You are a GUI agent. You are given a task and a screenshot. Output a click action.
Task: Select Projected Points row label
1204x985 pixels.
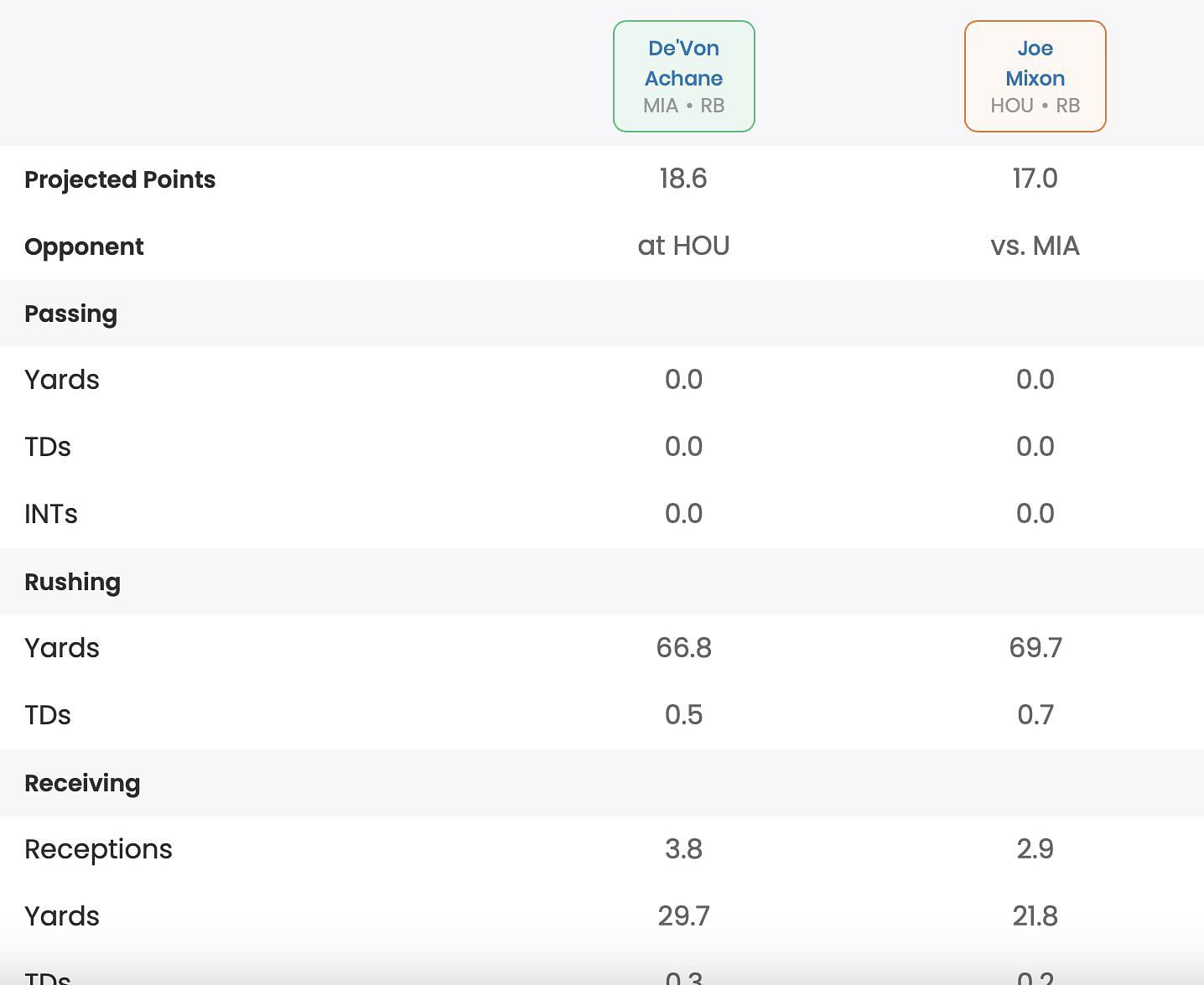click(x=120, y=179)
